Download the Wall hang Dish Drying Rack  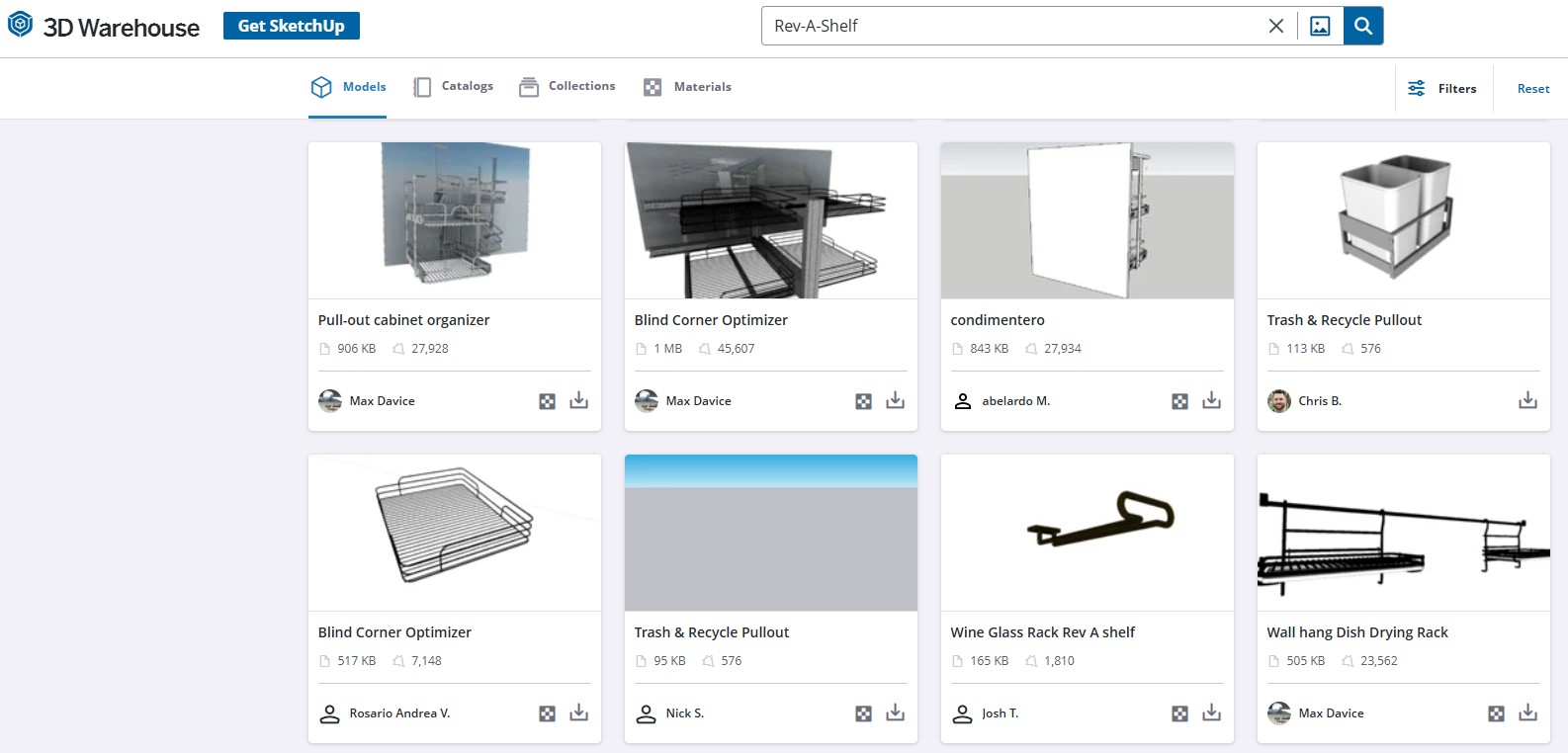click(x=1527, y=712)
